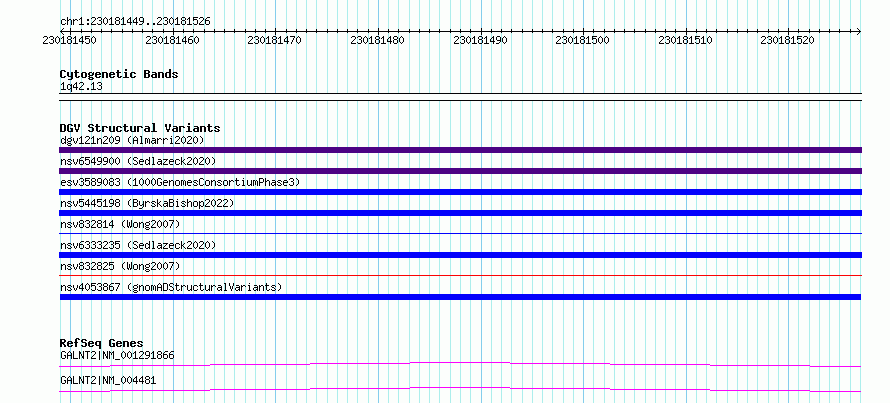The height and width of the screenshot is (403, 890).
Task: Select the RefSeq Genes track heading
Action: point(101,343)
